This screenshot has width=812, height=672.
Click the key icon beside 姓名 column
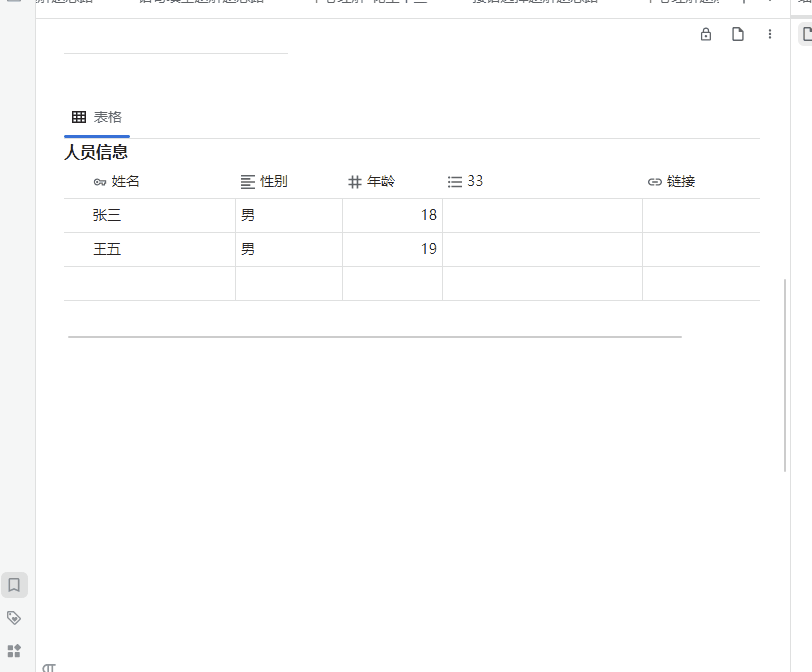click(100, 181)
